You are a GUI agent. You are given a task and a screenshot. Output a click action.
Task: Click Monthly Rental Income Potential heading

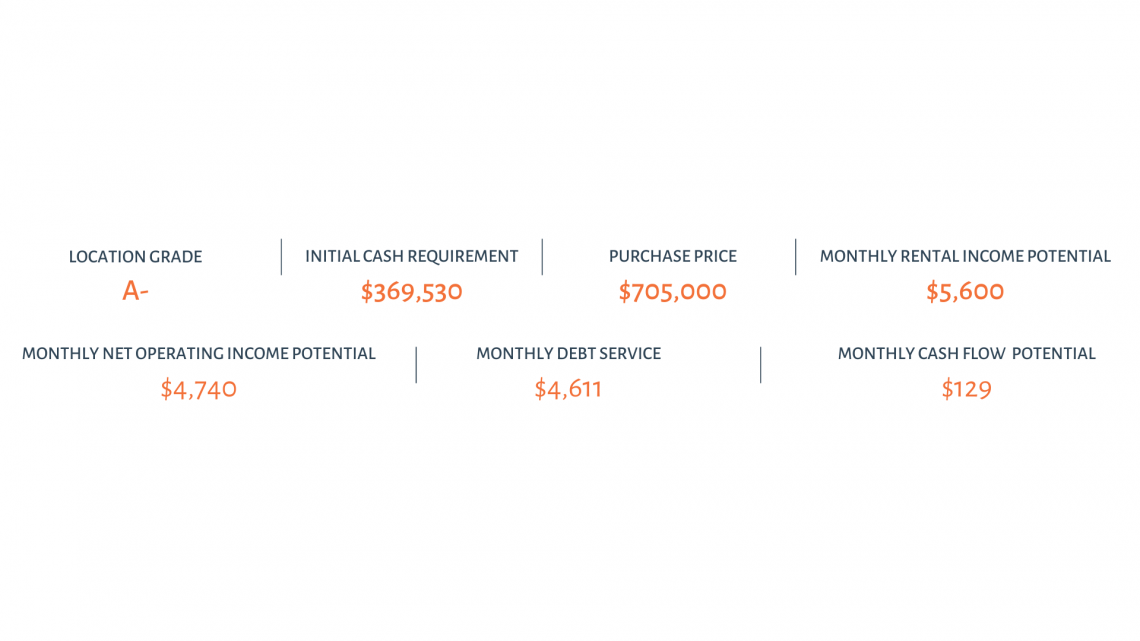pyautogui.click(x=965, y=257)
